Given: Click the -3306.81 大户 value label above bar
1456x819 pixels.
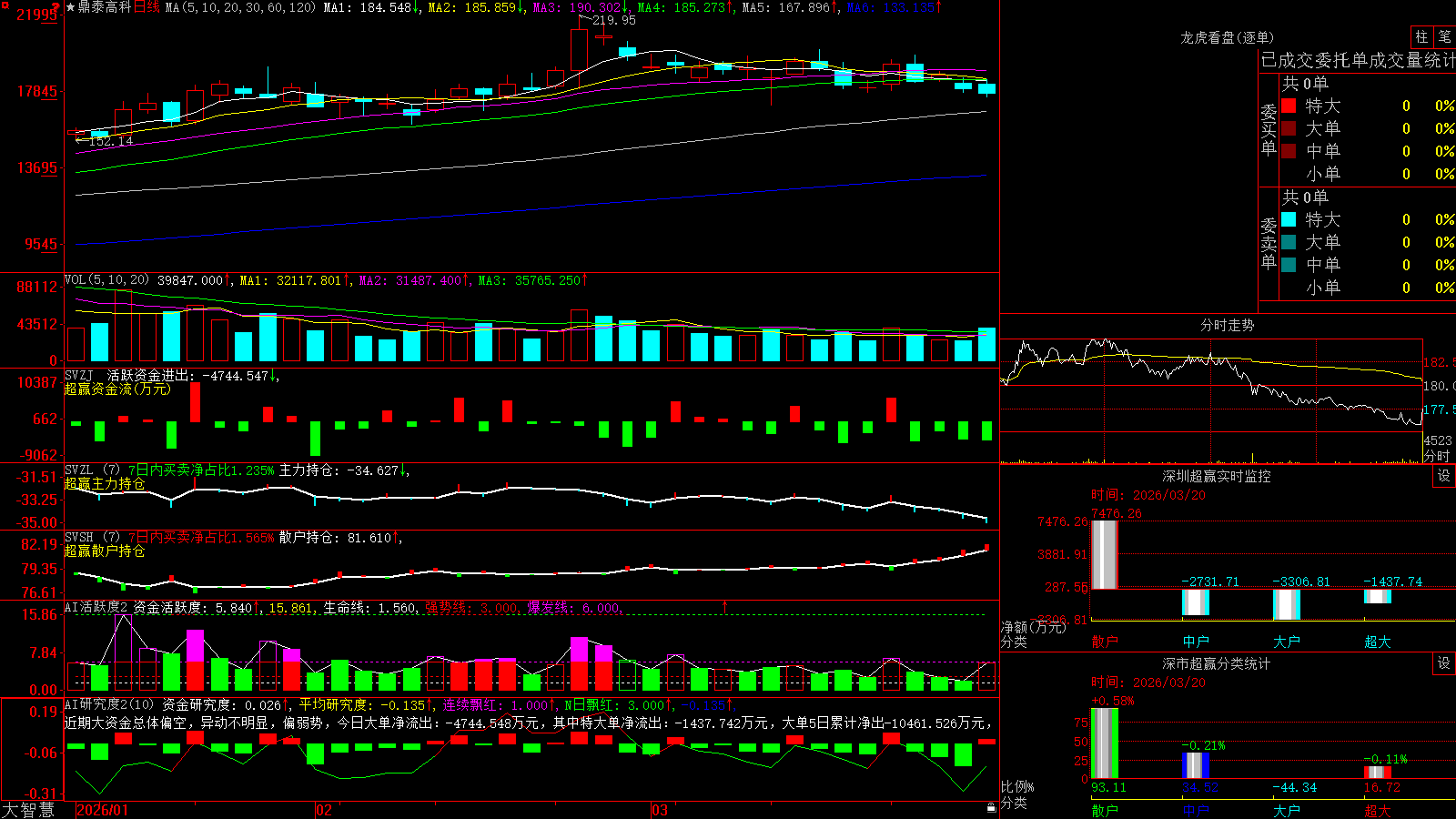Looking at the screenshot, I should (x=1301, y=581).
